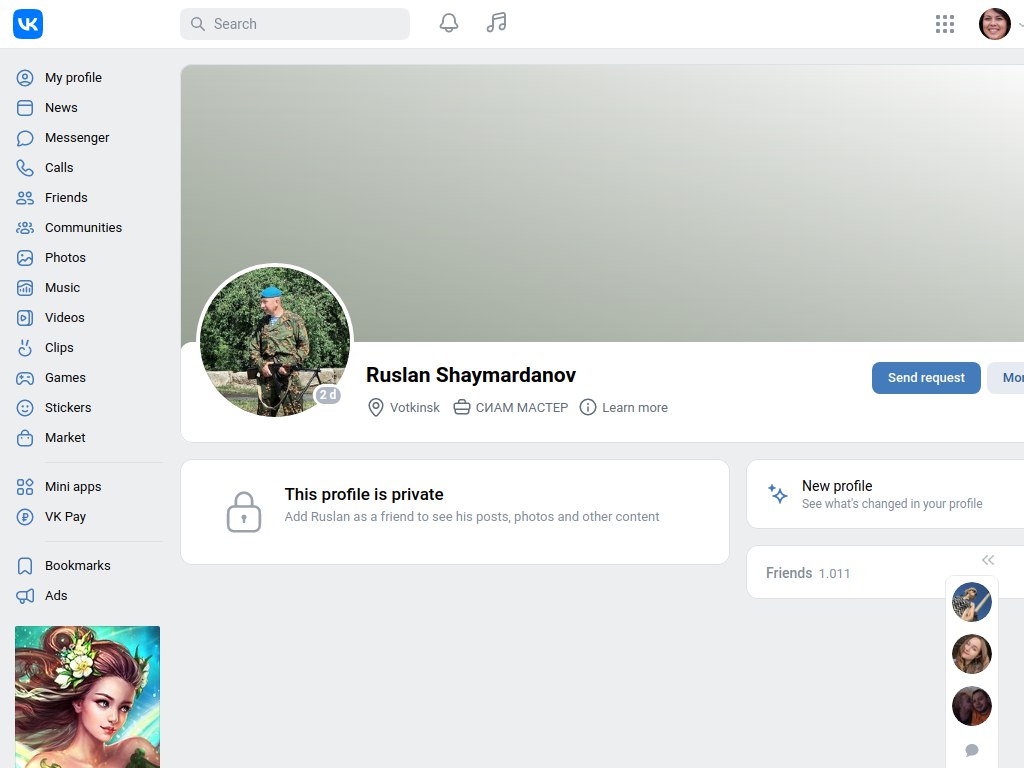This screenshot has height=768, width=1024.
Task: Expand the account menu beside top-right avatar
Action: [x=1019, y=24]
